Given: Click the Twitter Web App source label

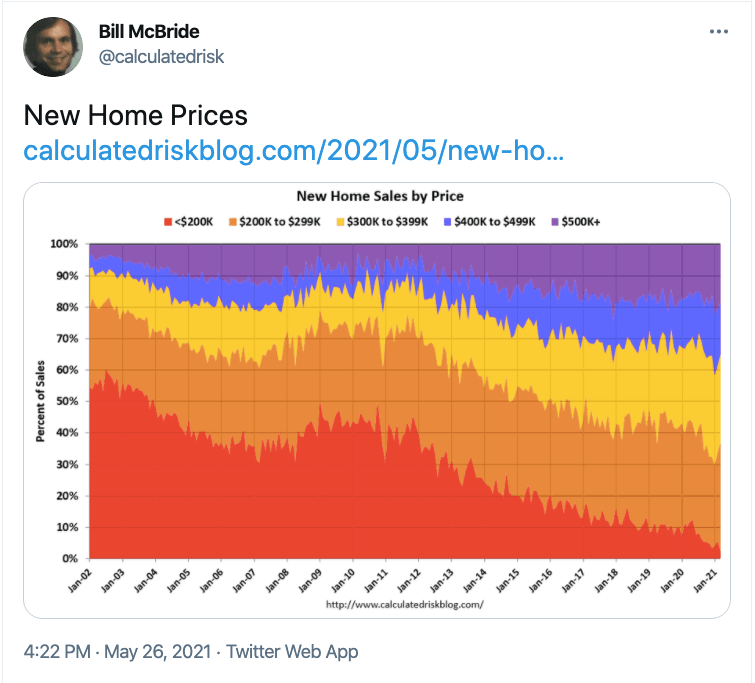Looking at the screenshot, I should click(292, 652).
